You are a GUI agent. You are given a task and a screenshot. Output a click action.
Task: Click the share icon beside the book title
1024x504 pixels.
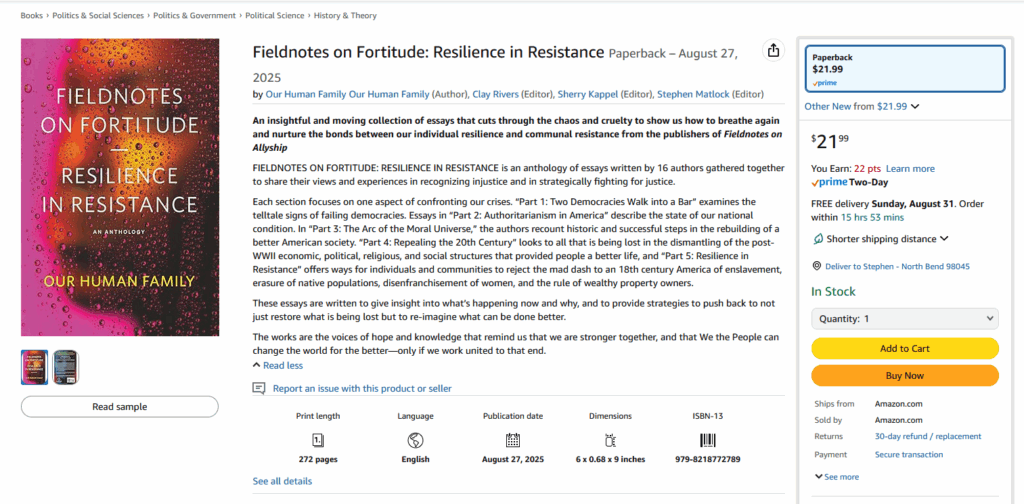tap(773, 51)
